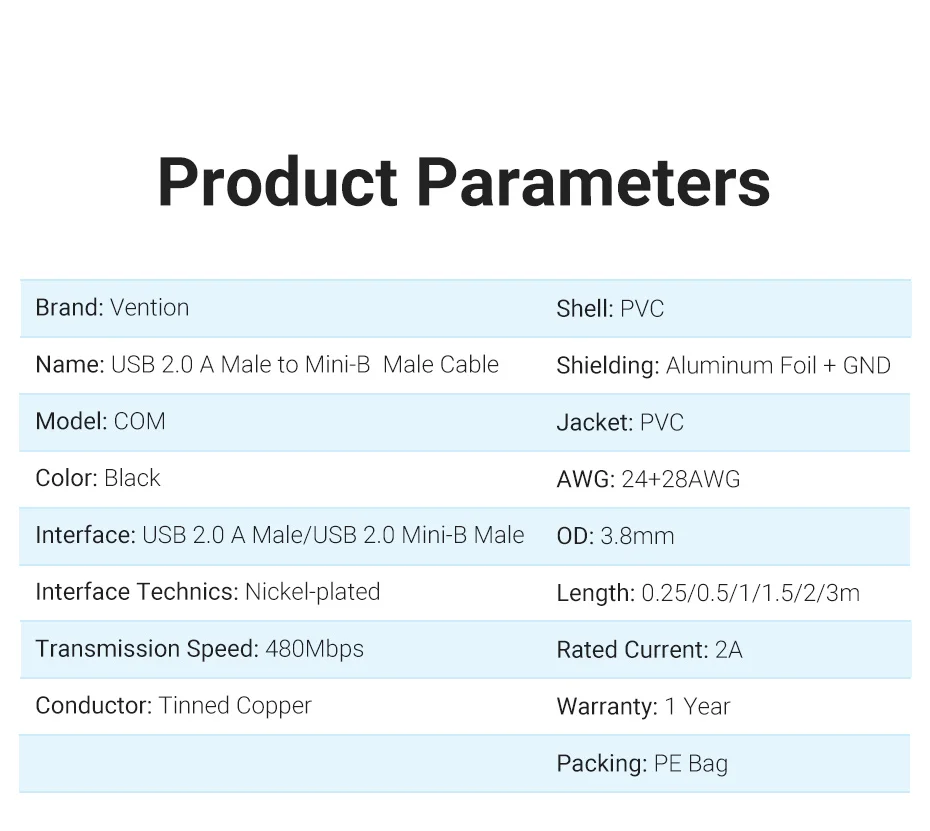Select the 'Interface:' USB 2.0 A Male/Mini-B row
930x831 pixels.
(x=280, y=535)
